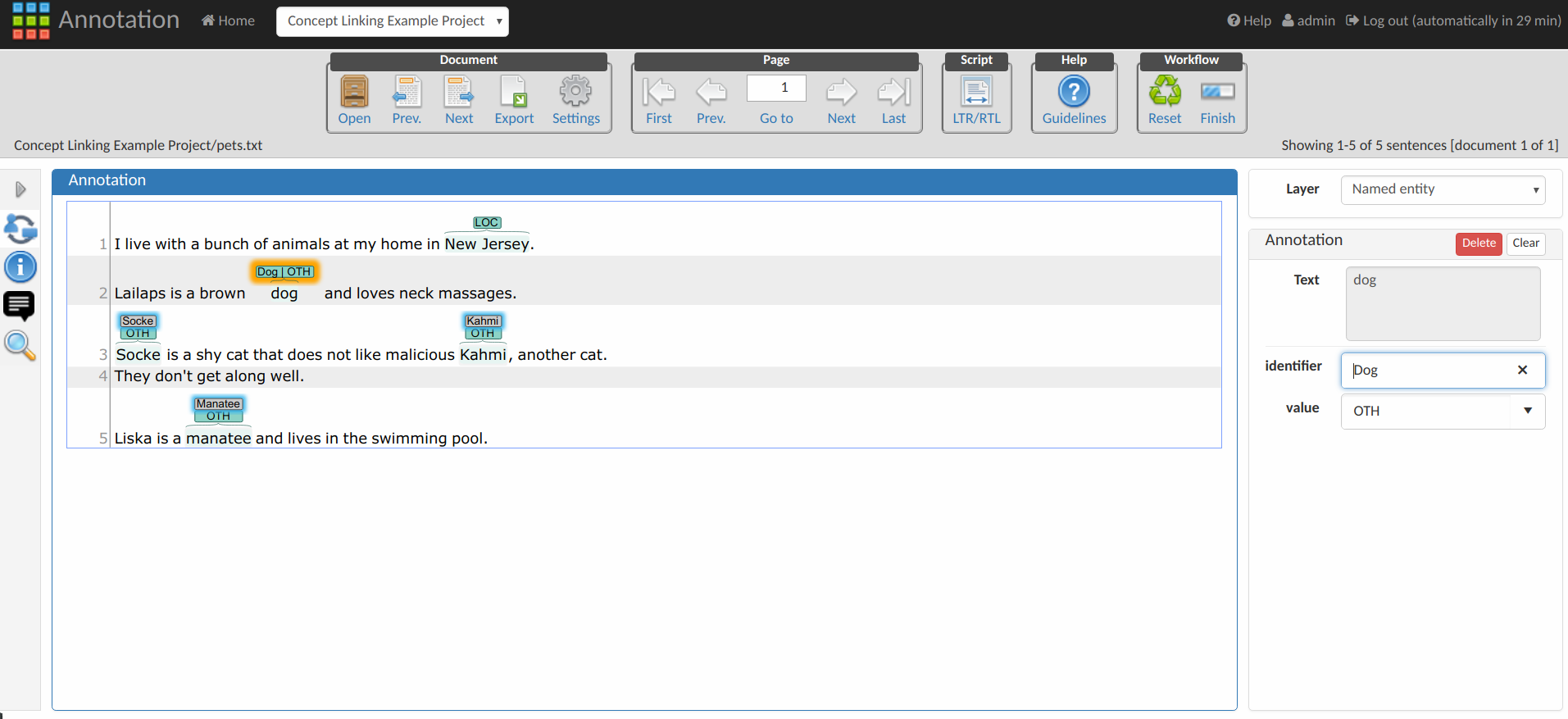This screenshot has height=719, width=1568.
Task: Open the magnifier search sidebar icon
Action: click(20, 346)
